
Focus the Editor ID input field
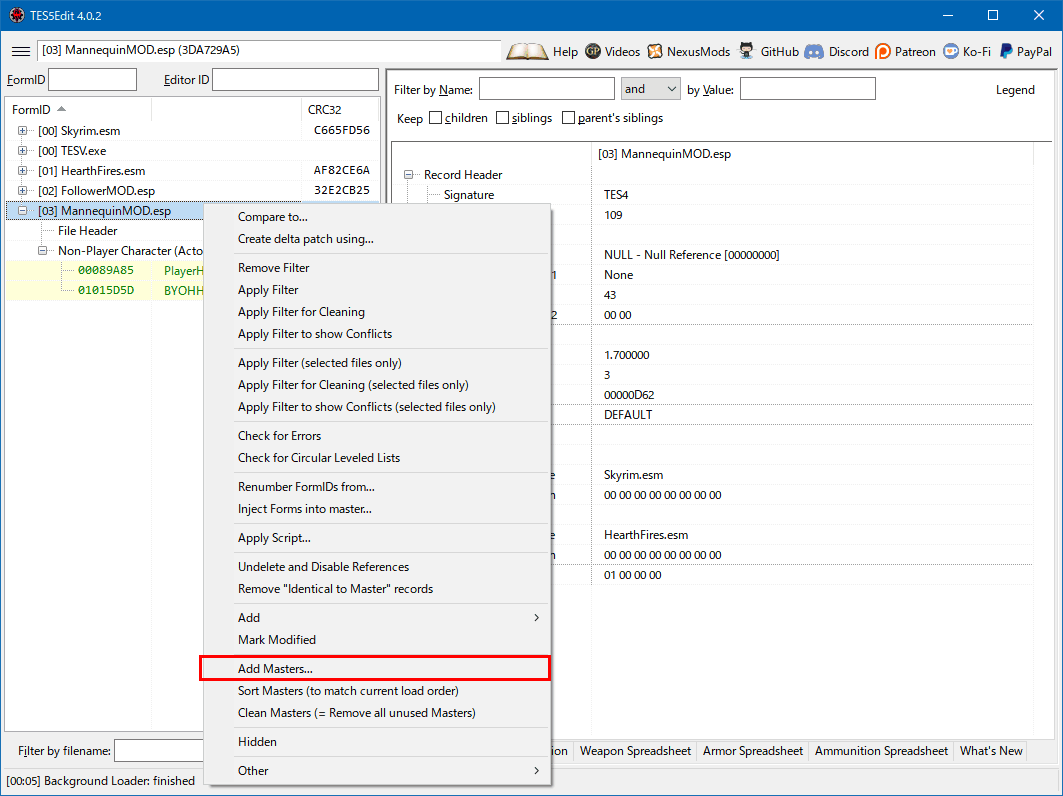pyautogui.click(x=295, y=79)
